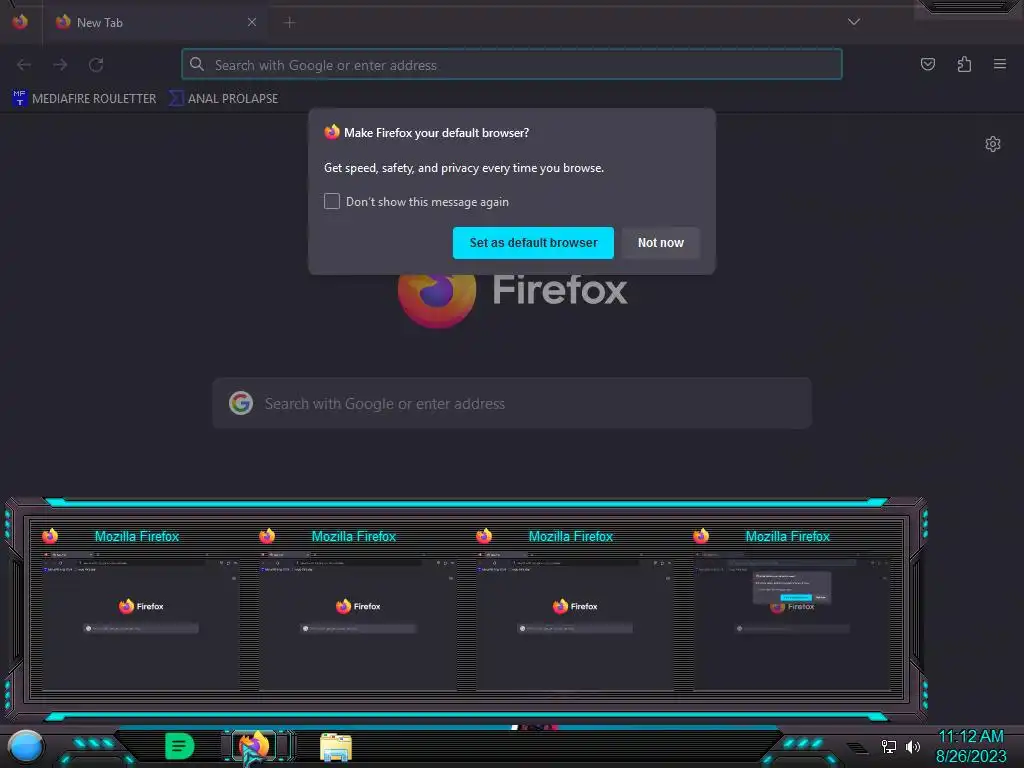Click the Firefox View icon in tab strip
Screen dimensions: 1024x768
20,22
